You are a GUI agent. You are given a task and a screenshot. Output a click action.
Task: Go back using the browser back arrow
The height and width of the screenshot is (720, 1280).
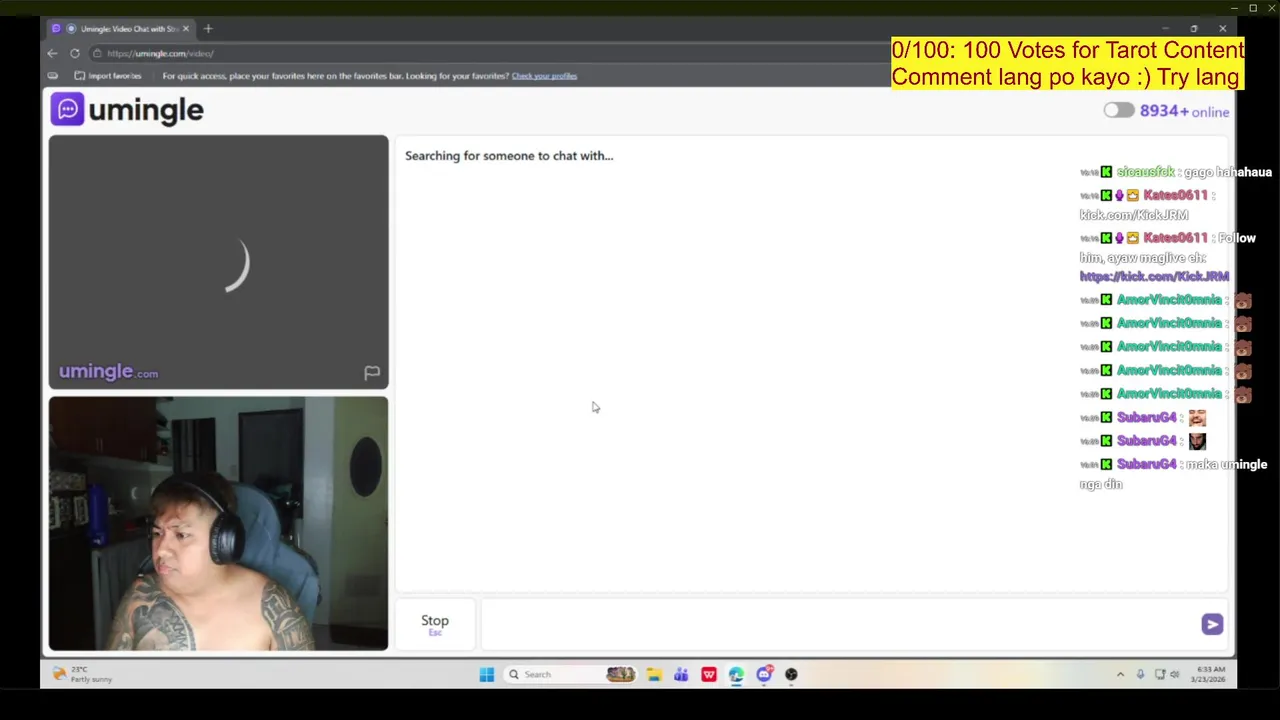52,53
